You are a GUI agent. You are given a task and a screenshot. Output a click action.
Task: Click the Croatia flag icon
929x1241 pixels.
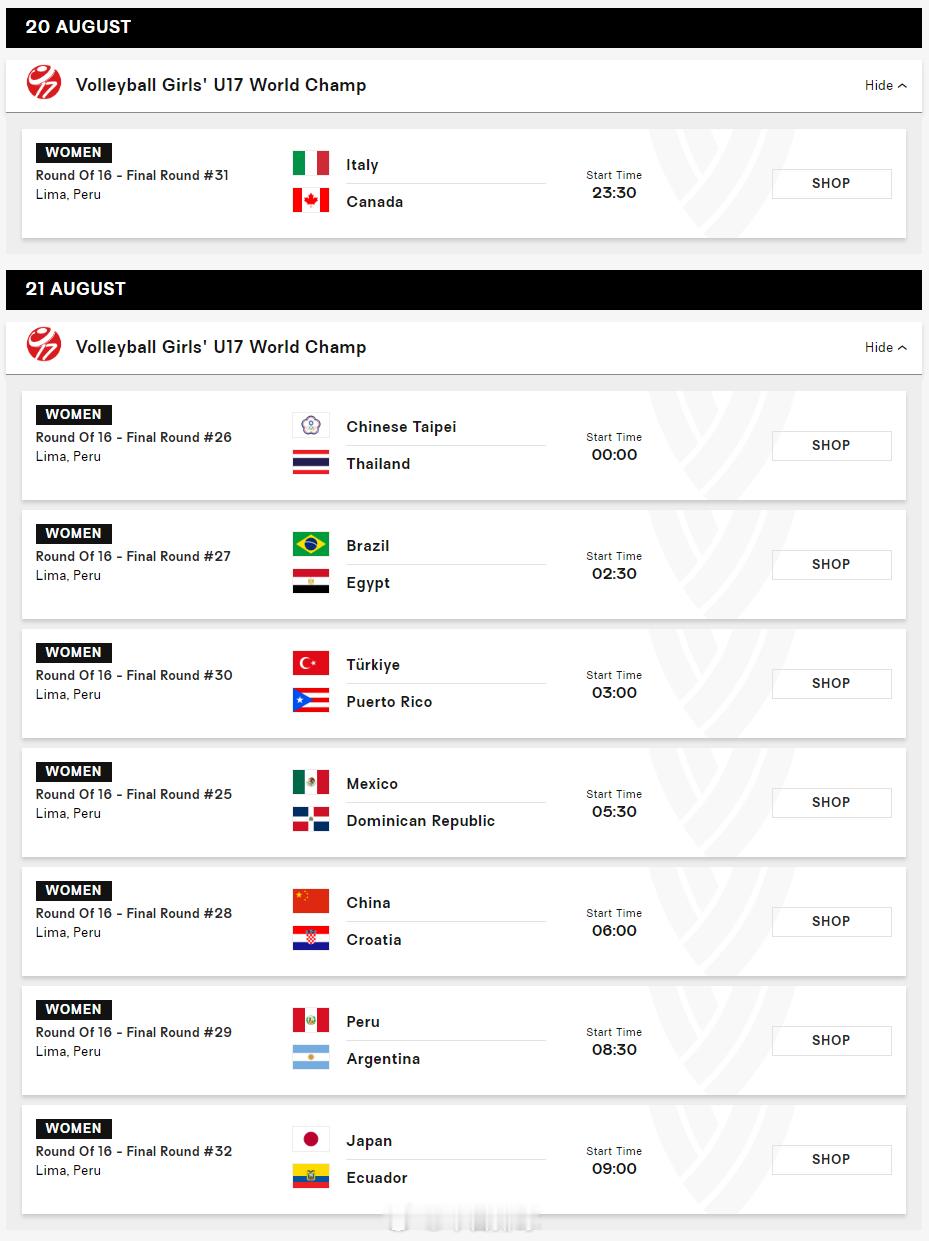(310, 938)
